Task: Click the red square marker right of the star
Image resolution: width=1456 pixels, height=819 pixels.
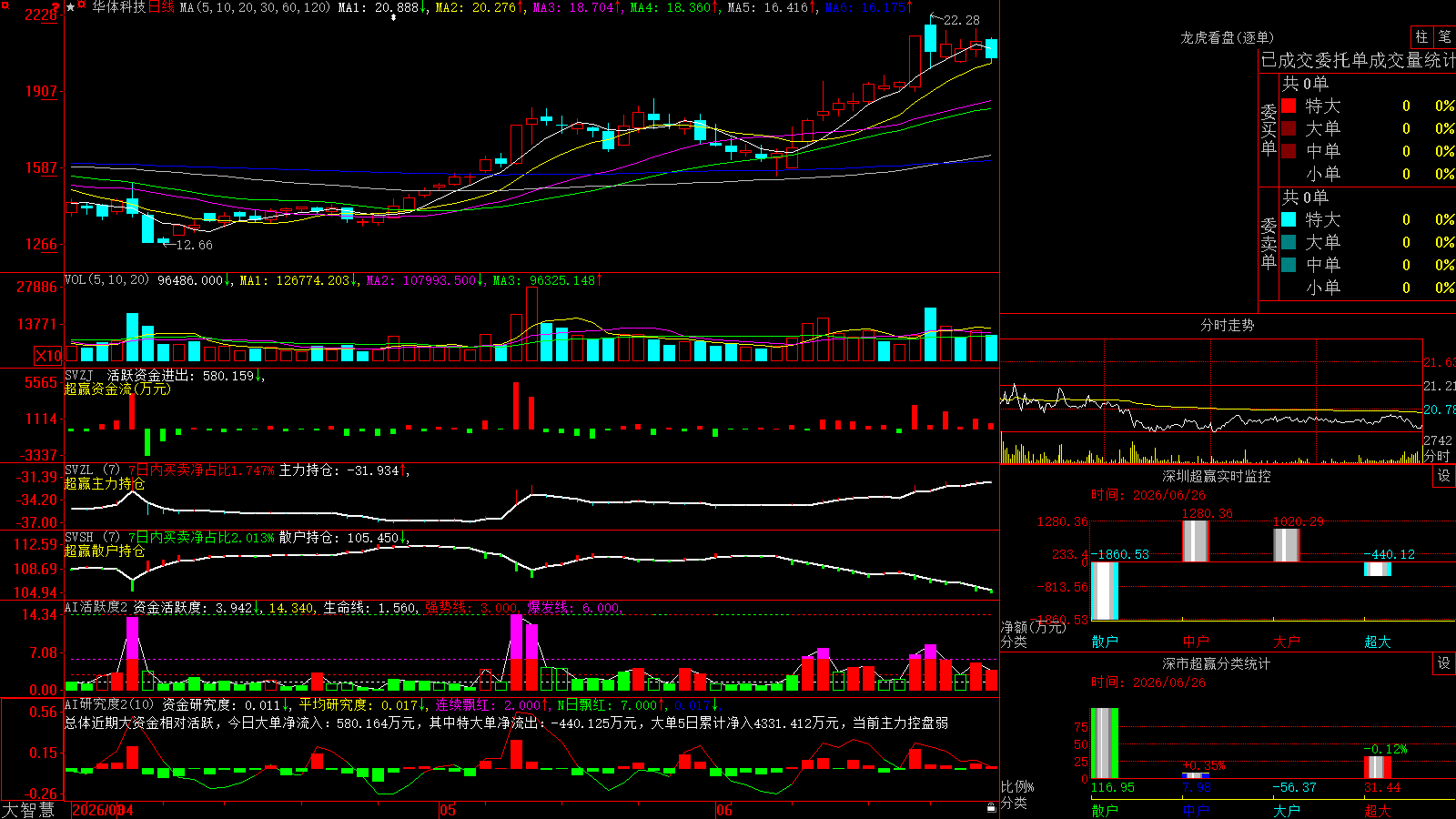Action: point(82,5)
